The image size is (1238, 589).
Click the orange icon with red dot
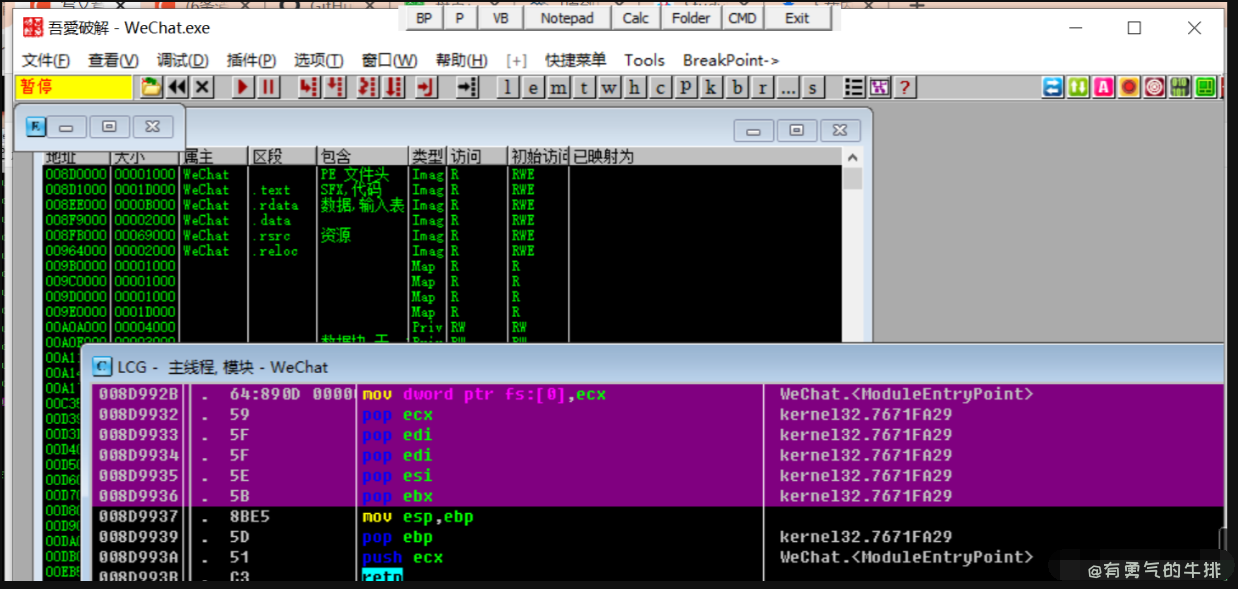[1129, 87]
